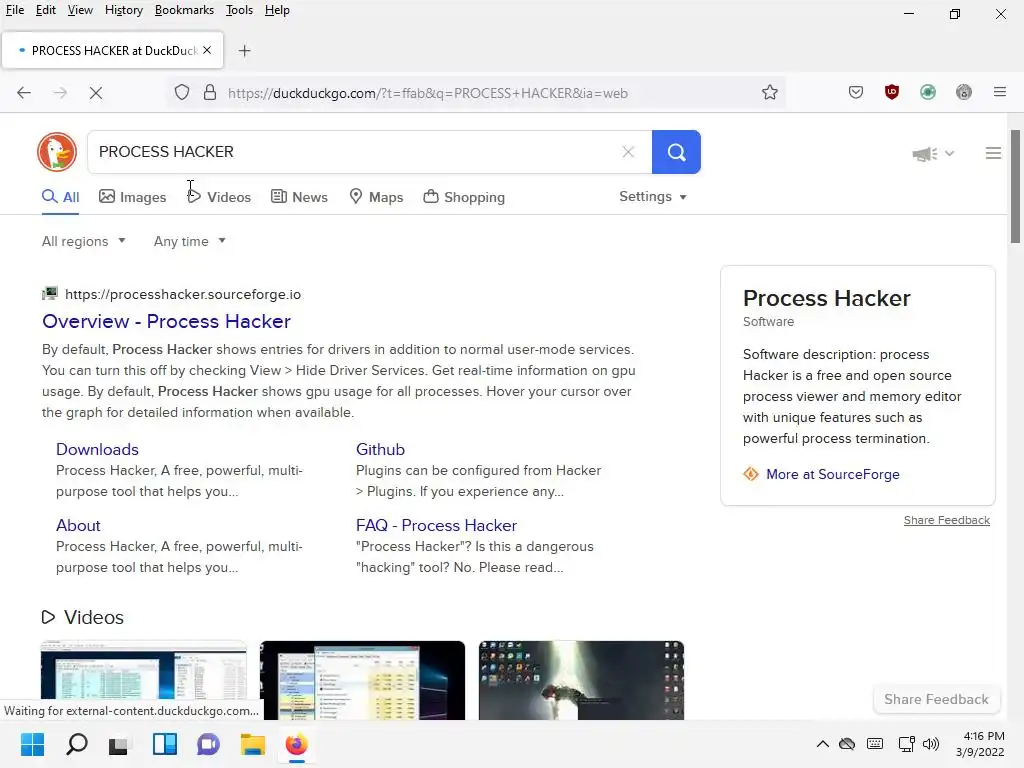The height and width of the screenshot is (768, 1024).
Task: Open the volume speaker tray icon
Action: point(931,744)
